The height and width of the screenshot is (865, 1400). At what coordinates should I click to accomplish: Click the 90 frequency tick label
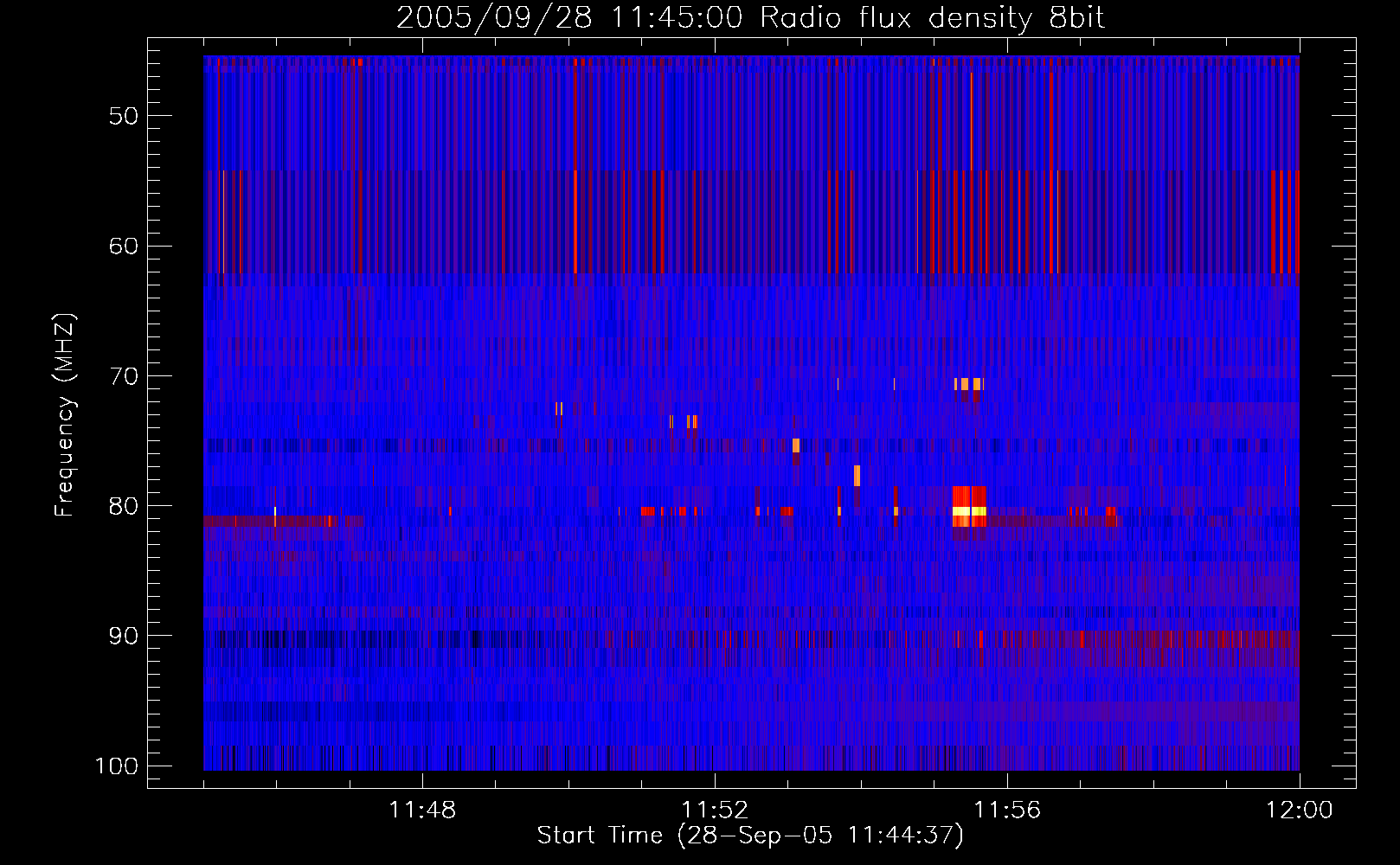pos(124,636)
